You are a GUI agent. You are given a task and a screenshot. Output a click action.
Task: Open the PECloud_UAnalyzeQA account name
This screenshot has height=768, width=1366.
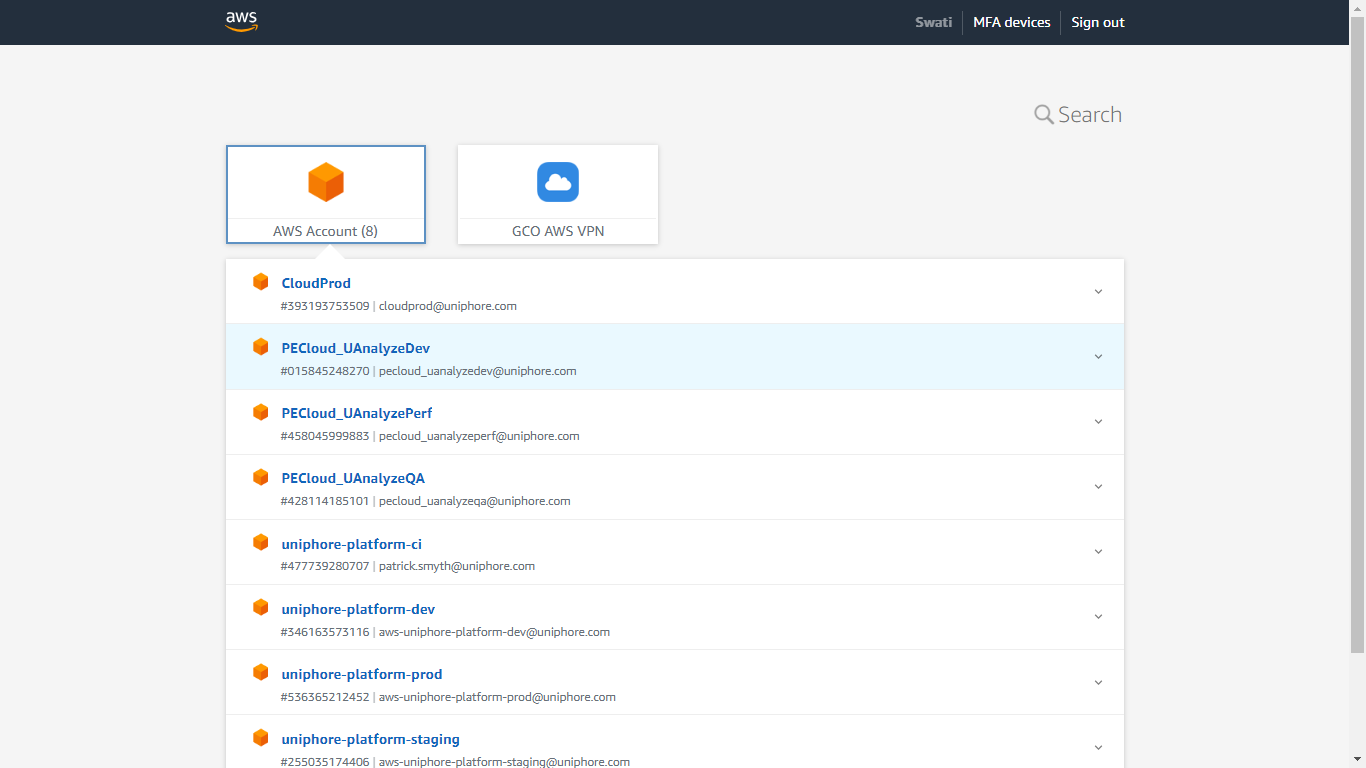353,478
